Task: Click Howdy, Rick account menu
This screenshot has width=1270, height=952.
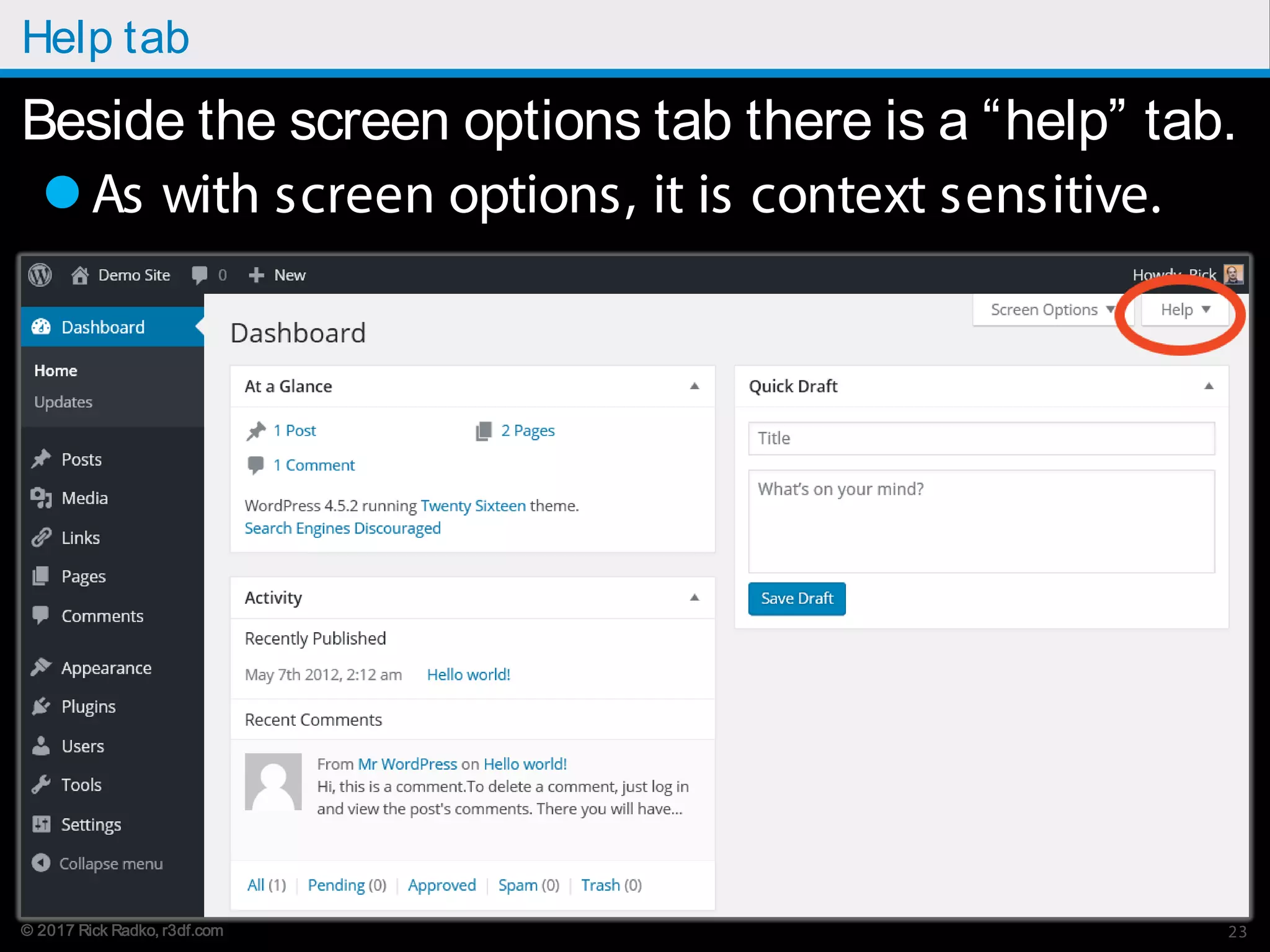Action: click(x=1175, y=275)
